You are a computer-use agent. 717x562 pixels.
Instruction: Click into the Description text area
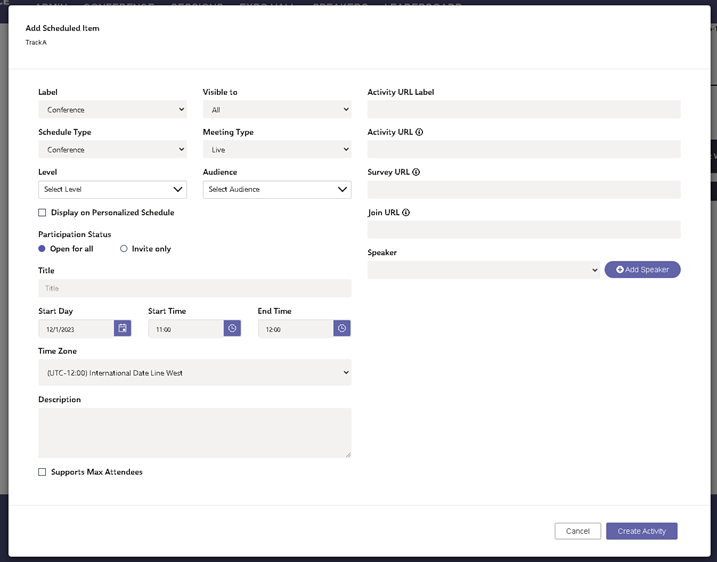(195, 433)
